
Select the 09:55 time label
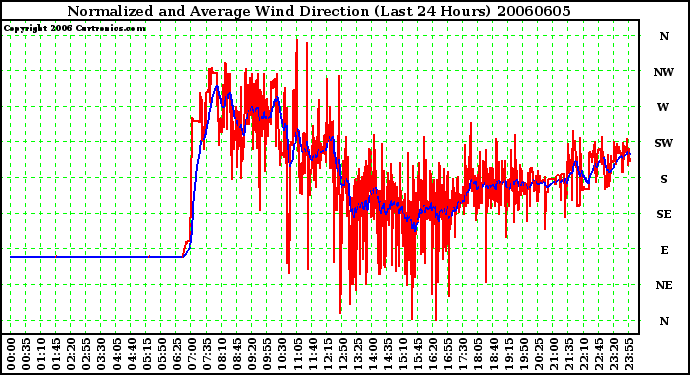(x=267, y=354)
